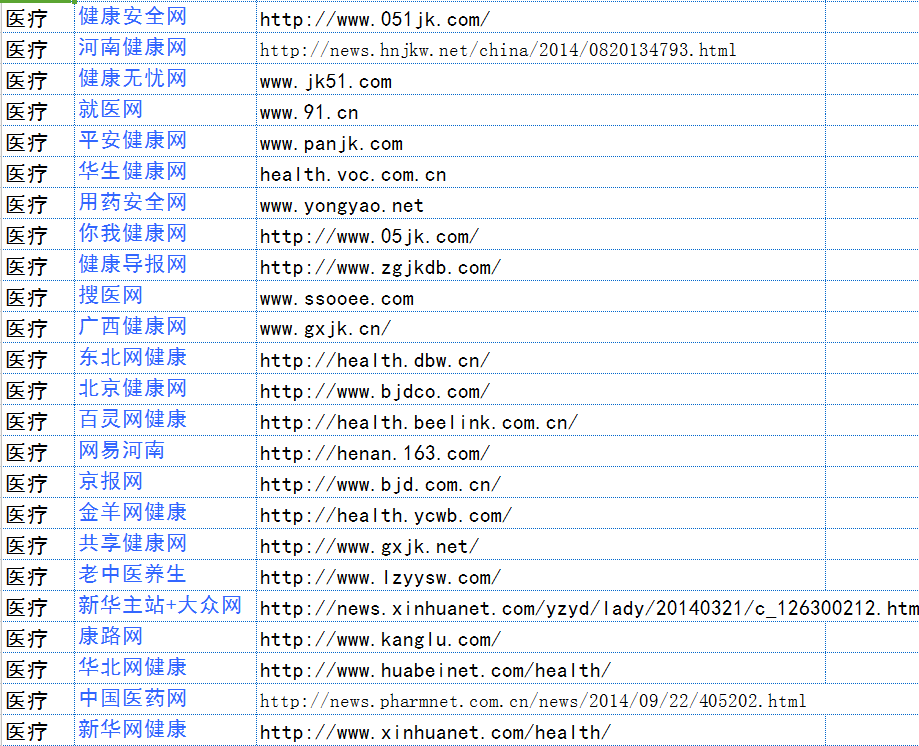Click '医疗' beside 网易河南

tap(38, 451)
